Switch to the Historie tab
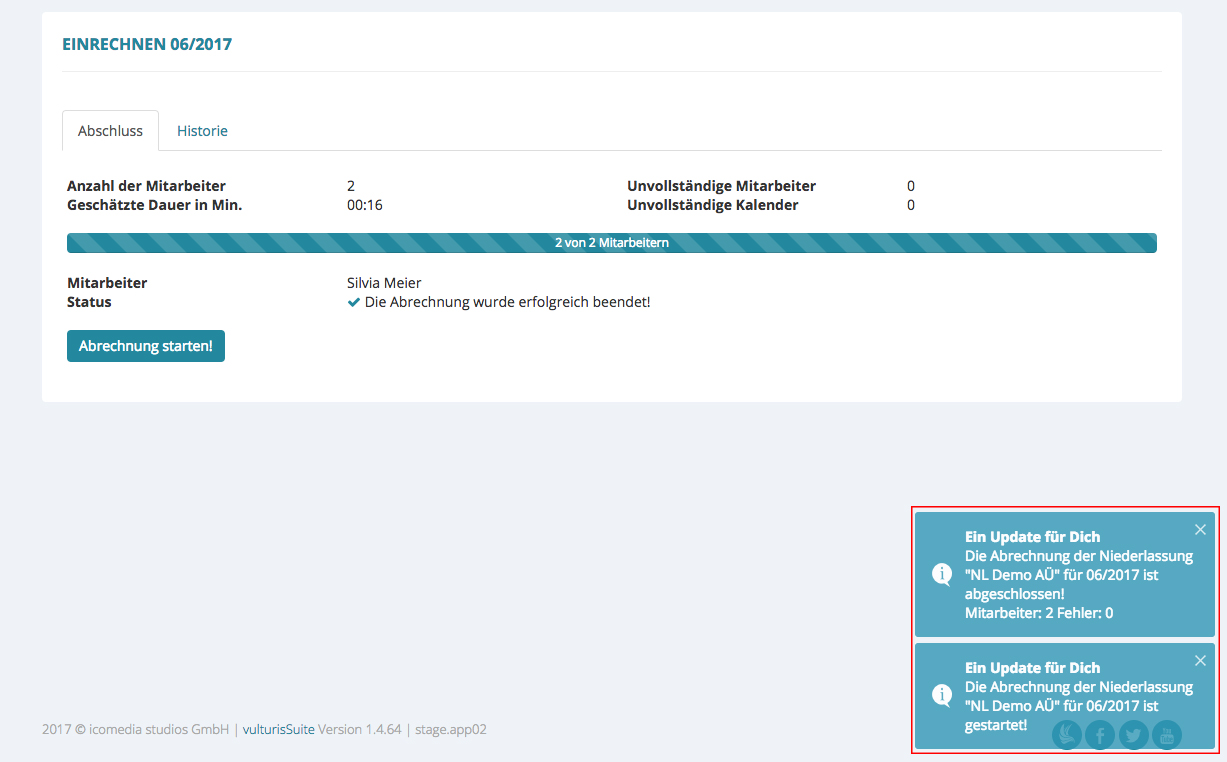Image resolution: width=1227 pixels, height=762 pixels. coord(202,131)
